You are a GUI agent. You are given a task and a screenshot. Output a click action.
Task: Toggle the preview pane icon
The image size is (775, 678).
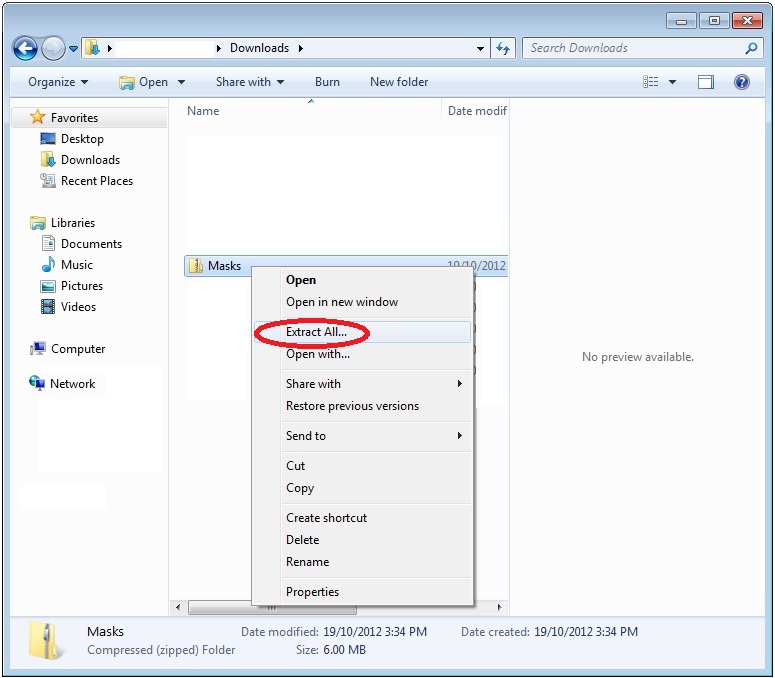click(x=706, y=82)
